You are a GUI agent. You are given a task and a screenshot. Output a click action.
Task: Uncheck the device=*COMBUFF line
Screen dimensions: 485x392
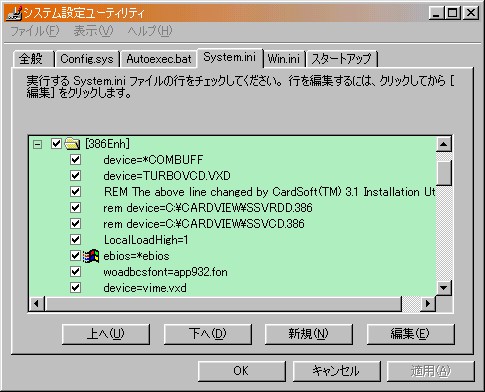tap(75, 160)
